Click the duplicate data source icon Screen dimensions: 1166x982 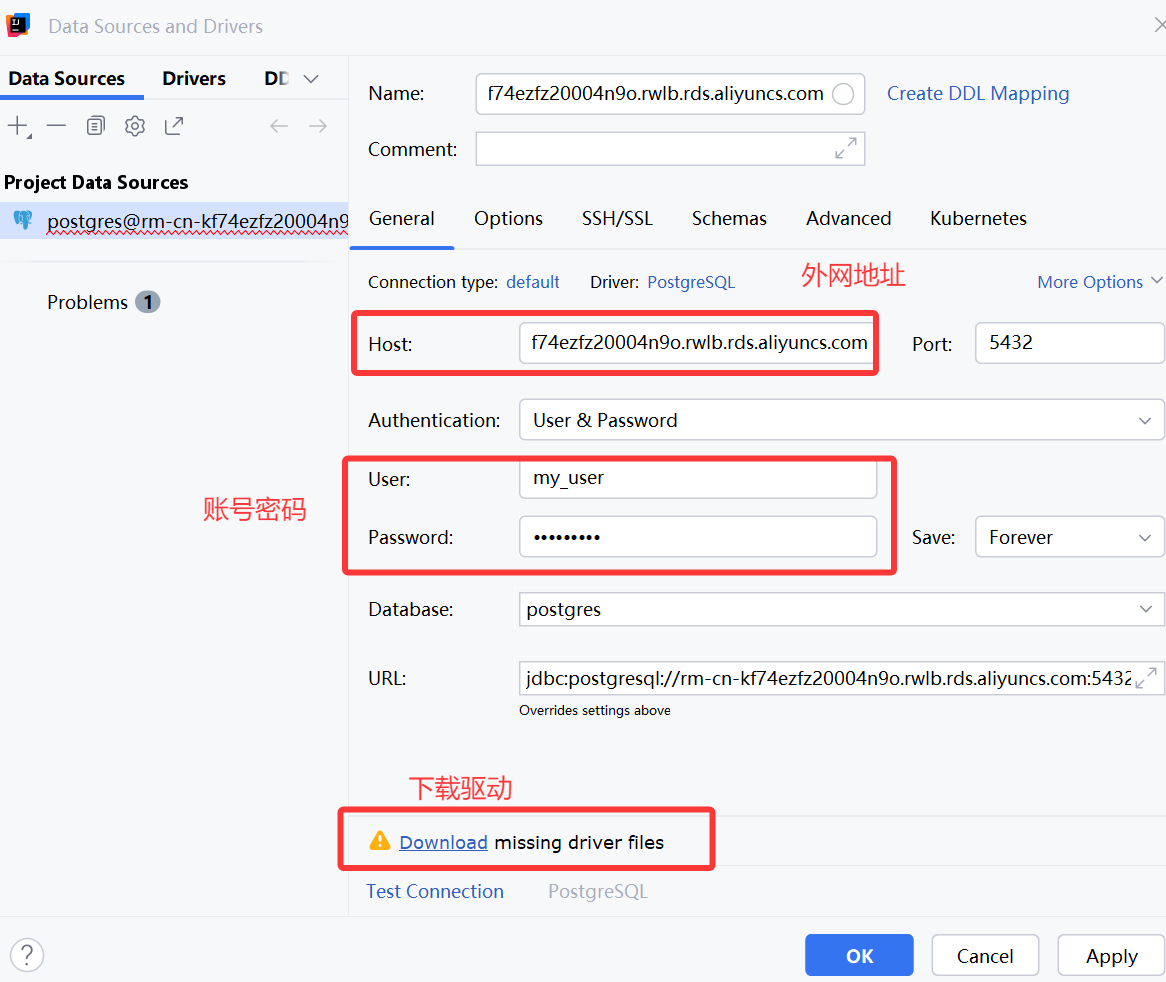[x=95, y=126]
